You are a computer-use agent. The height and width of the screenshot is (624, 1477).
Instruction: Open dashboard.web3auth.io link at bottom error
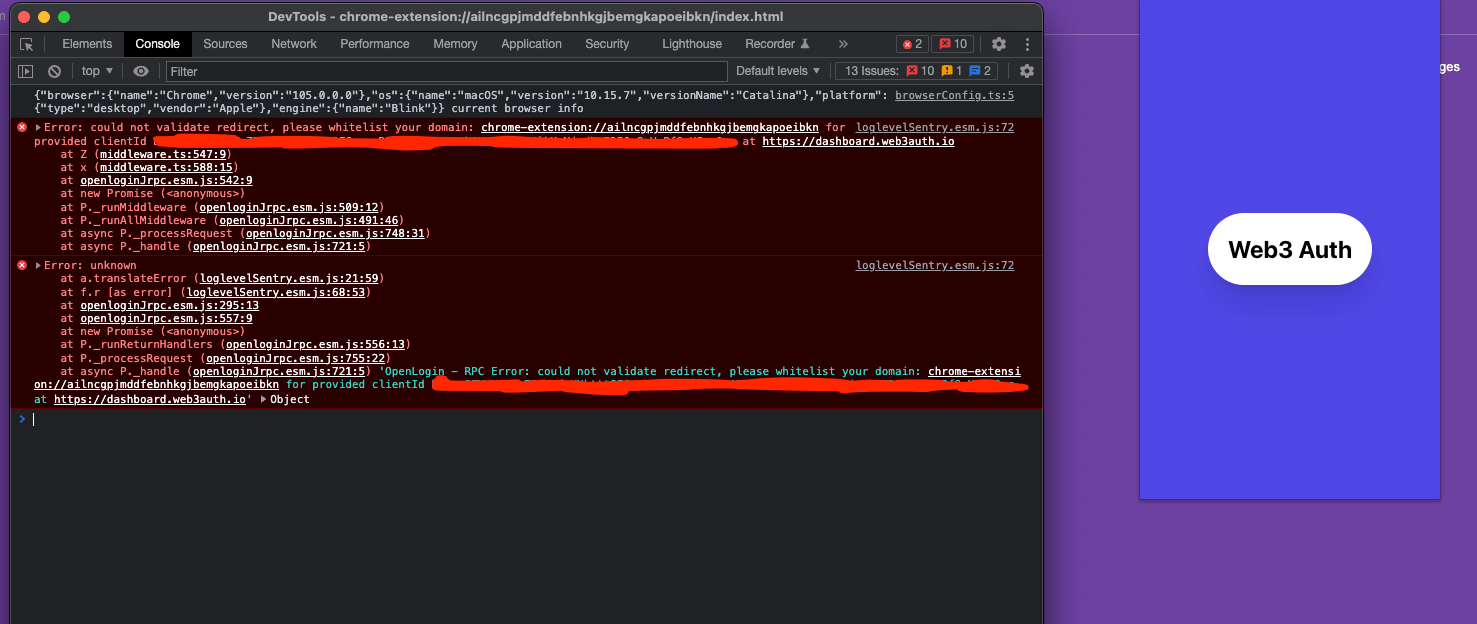(x=150, y=400)
